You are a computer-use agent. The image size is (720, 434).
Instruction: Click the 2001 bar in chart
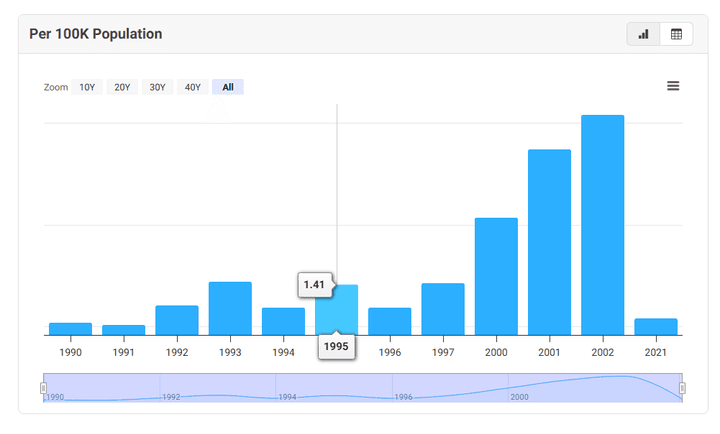[x=549, y=242]
